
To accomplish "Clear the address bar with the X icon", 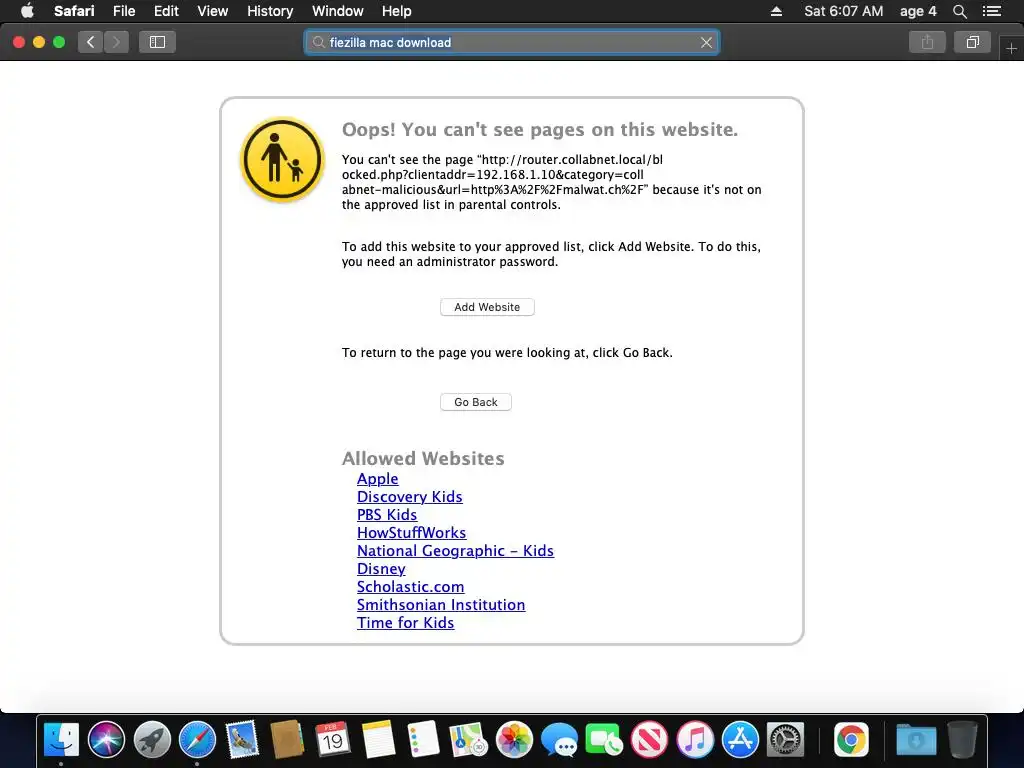I will (x=706, y=42).
